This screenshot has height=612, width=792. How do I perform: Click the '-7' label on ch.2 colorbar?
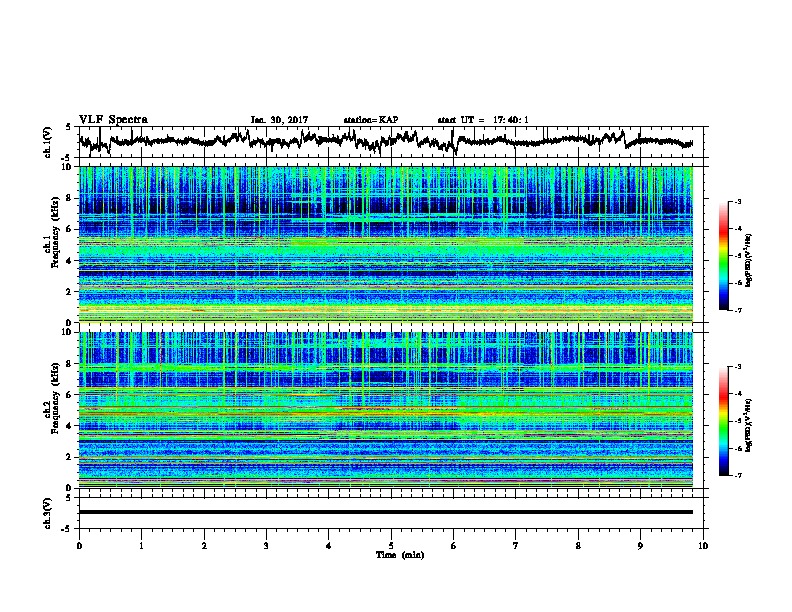738,475
